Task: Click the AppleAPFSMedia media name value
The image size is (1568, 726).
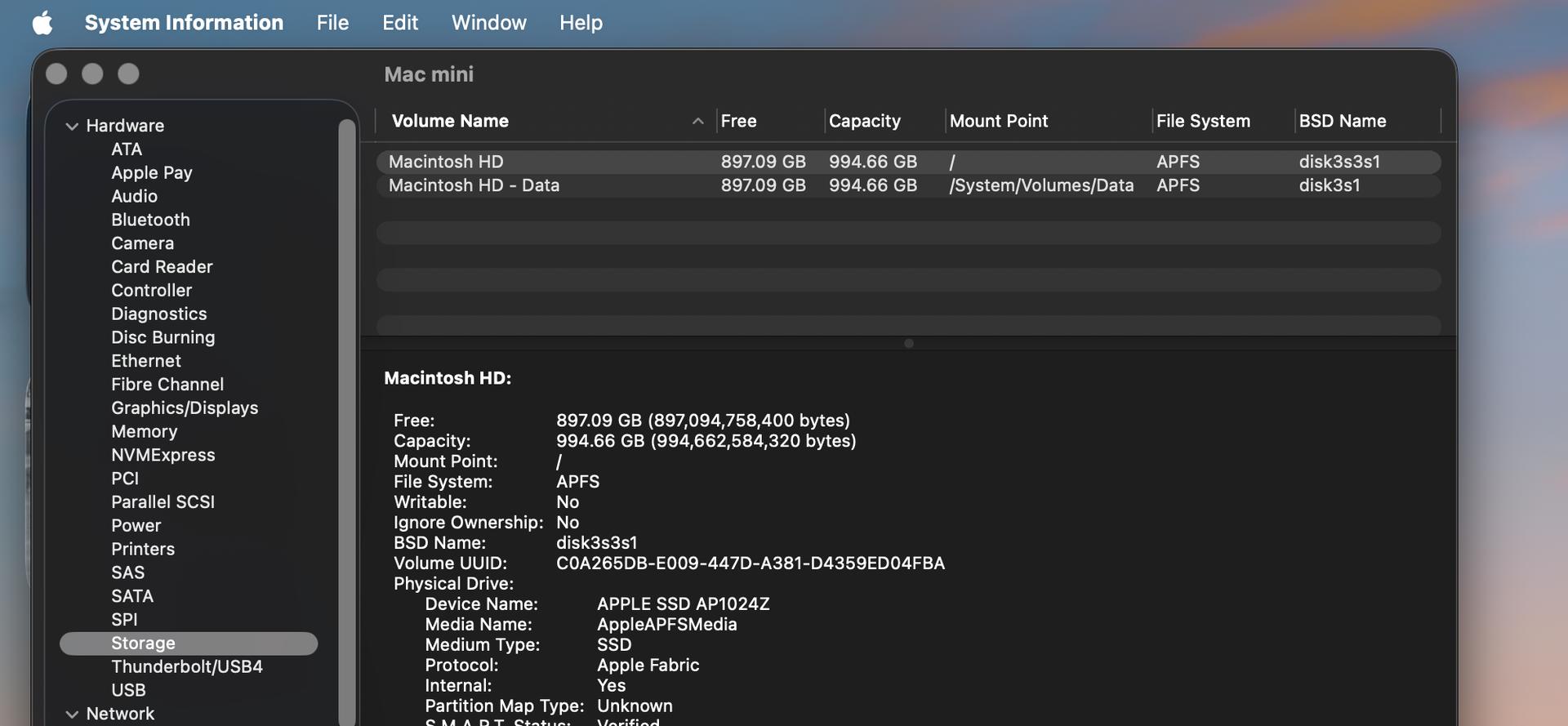Action: [666, 625]
